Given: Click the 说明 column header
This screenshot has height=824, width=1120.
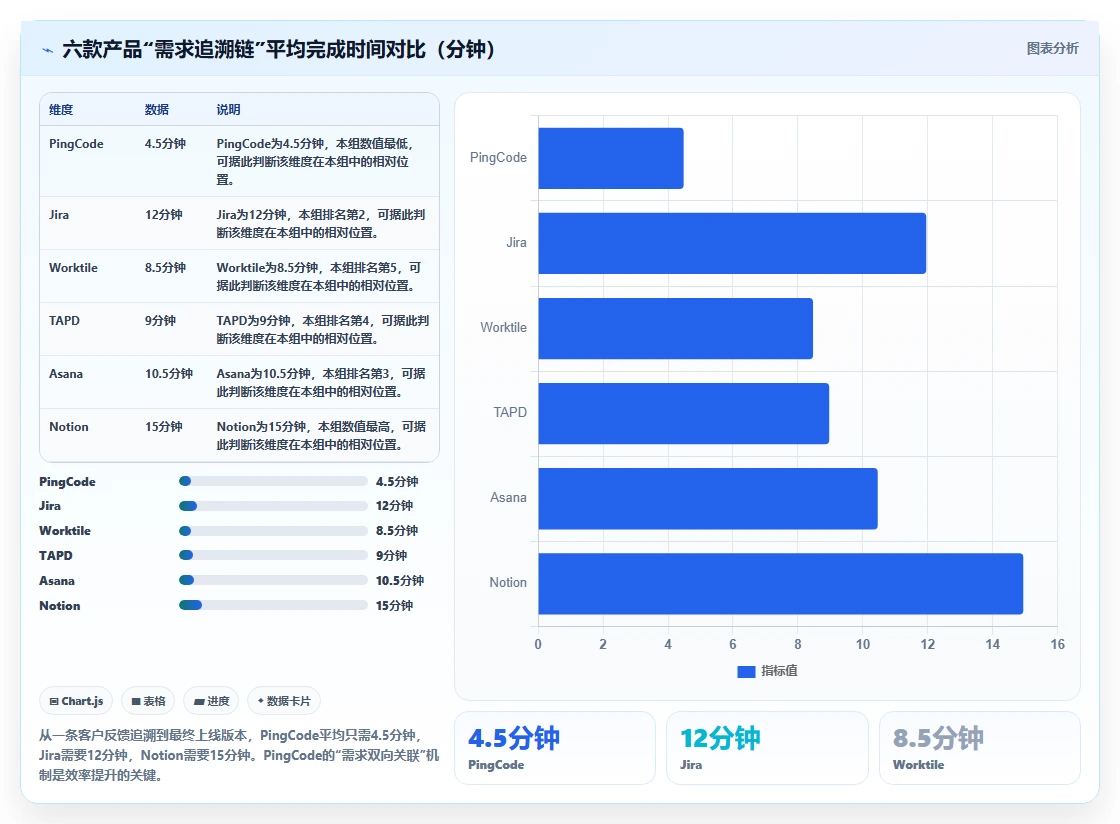Looking at the screenshot, I should pos(229,109).
